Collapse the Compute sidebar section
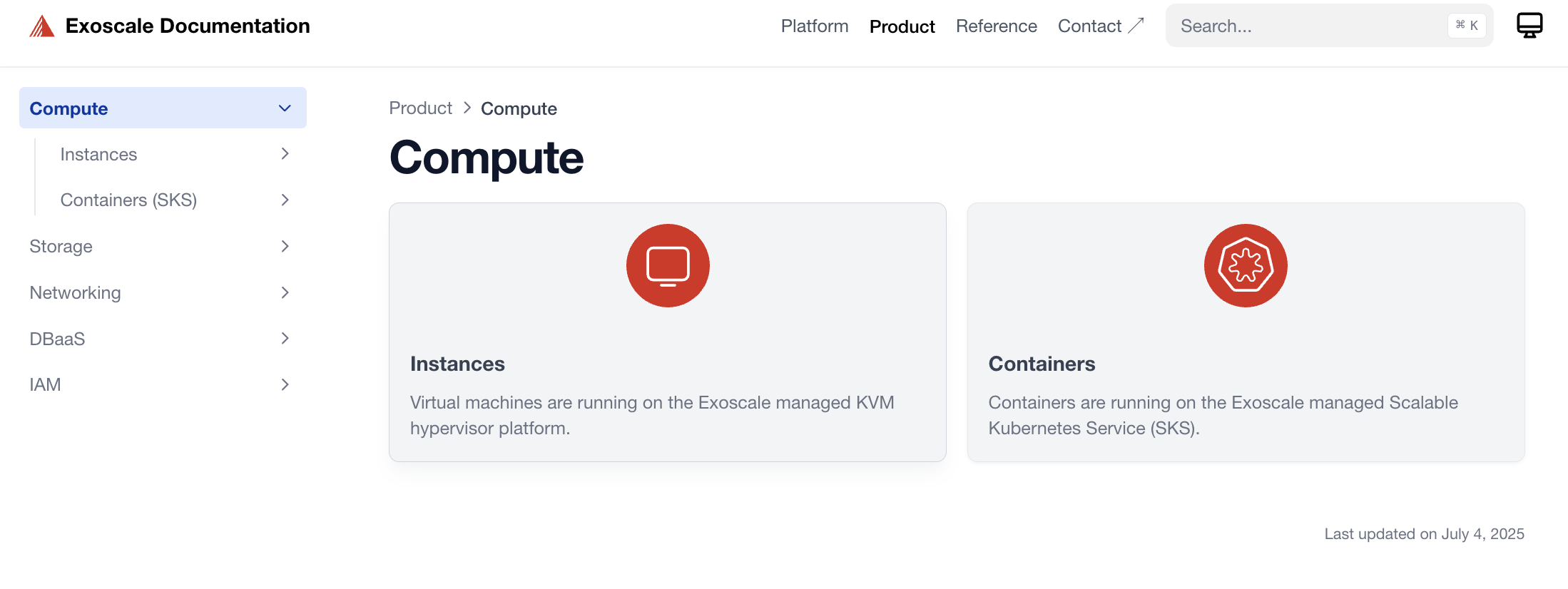Screen dimensions: 1568x589 coord(285,108)
